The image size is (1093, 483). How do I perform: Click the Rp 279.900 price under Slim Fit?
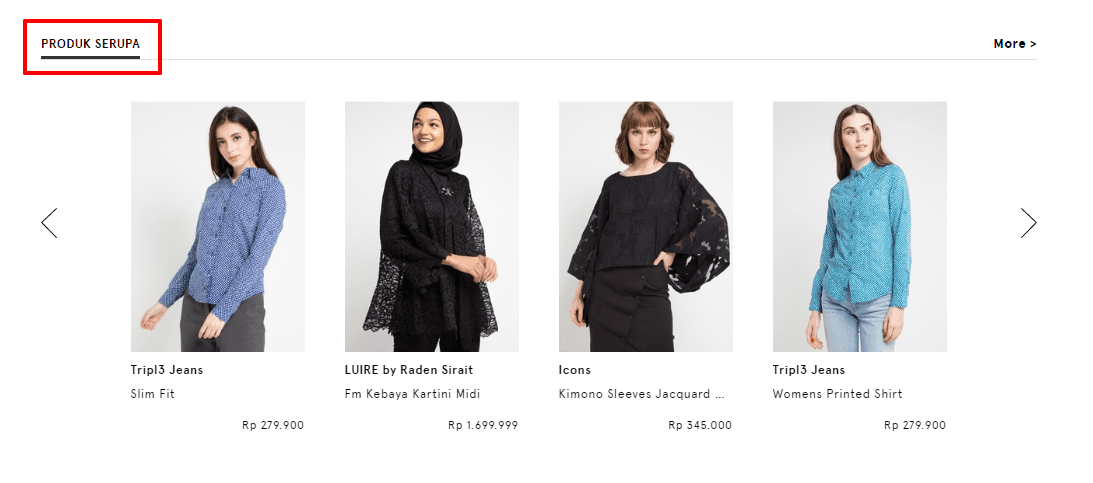[273, 425]
